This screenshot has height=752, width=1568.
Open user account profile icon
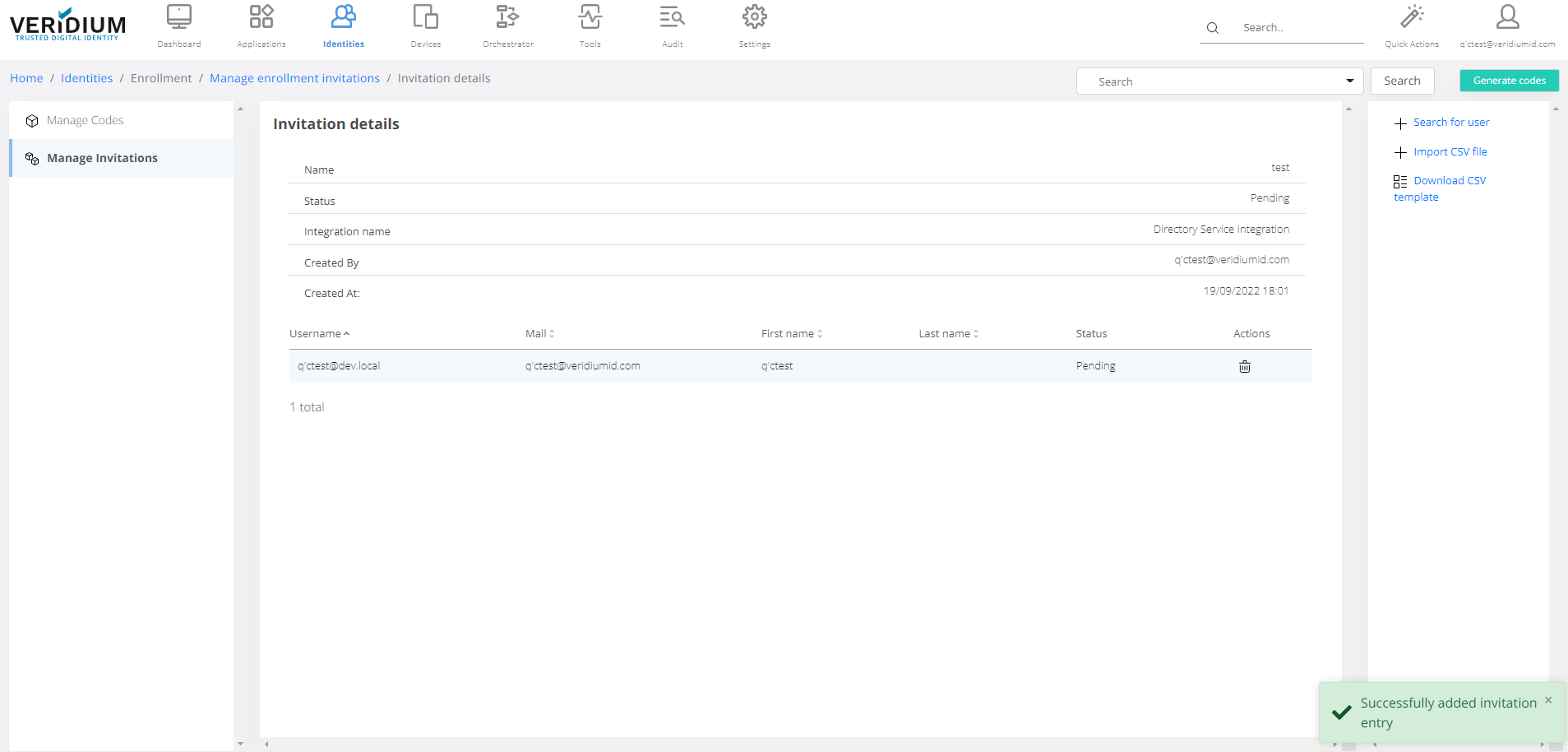point(1507,17)
